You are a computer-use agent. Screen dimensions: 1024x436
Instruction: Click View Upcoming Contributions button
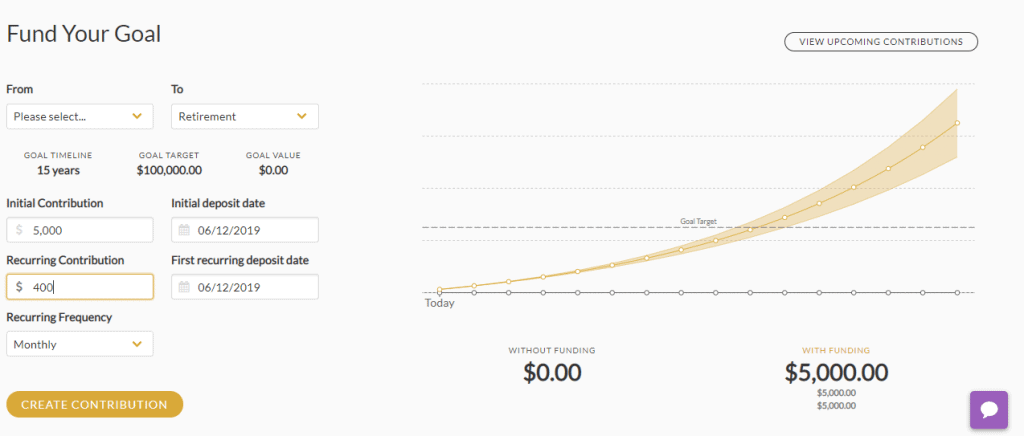(881, 42)
